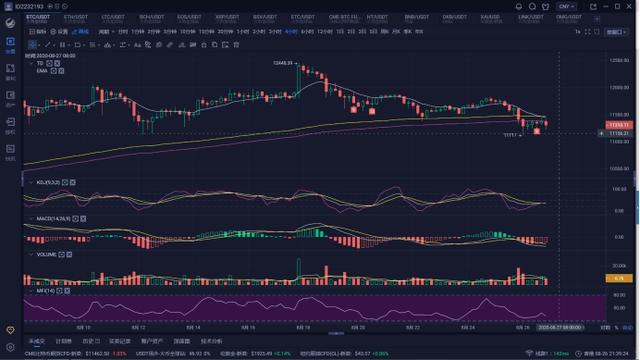Select the rectangle shape drawing tool
The image size is (640, 360).
tap(77, 45)
